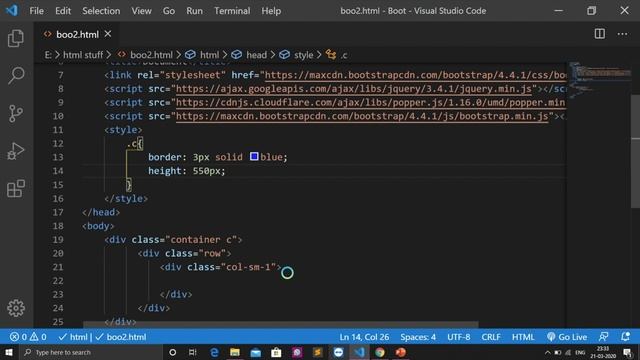Click the '.c' breadcrumb symbol
The height and width of the screenshot is (360, 640).
[337, 55]
